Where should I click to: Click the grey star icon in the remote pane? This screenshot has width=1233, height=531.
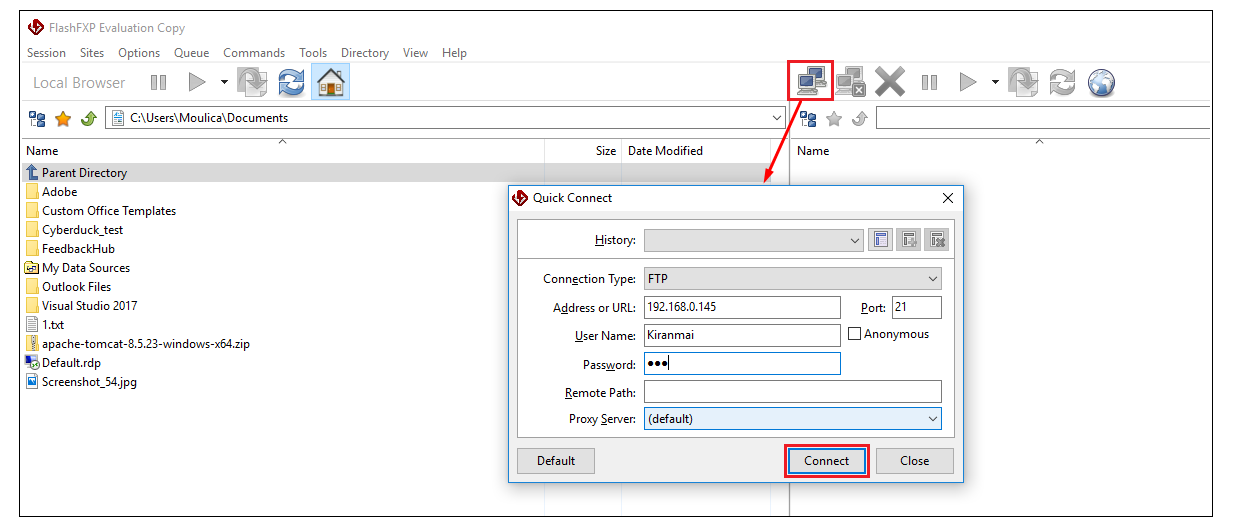834,119
